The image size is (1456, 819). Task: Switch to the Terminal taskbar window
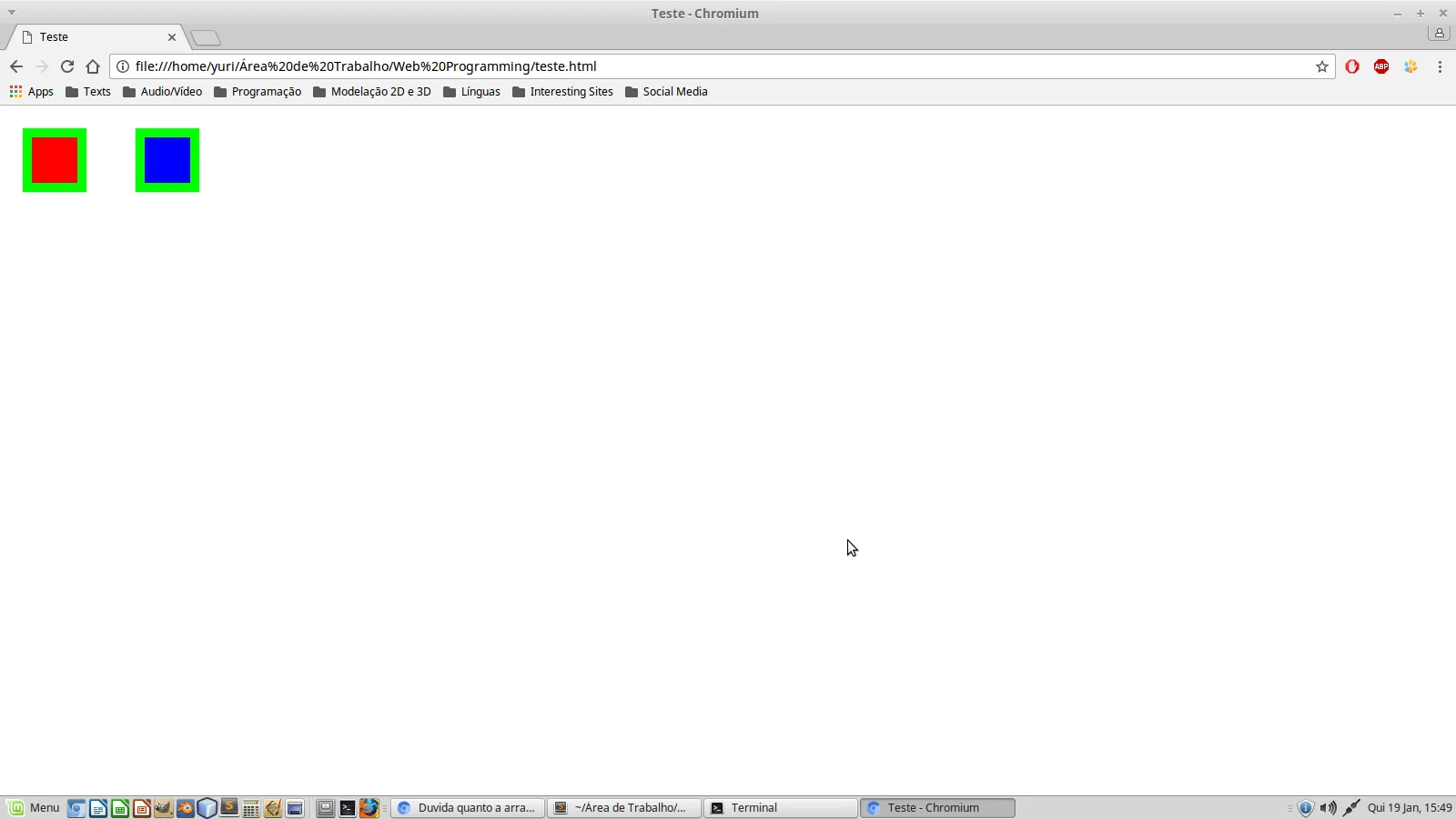[781, 808]
